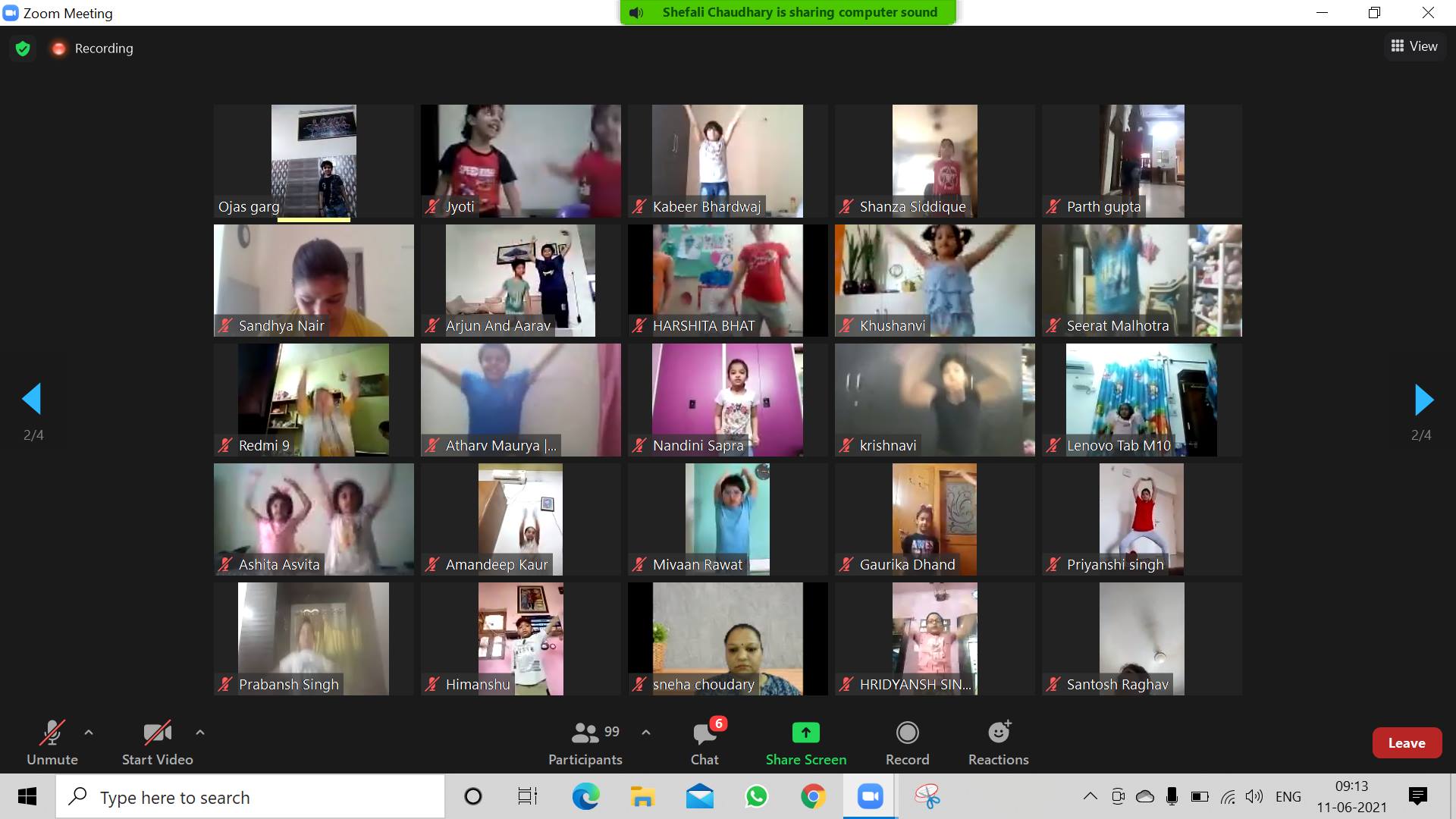Select Seerat Malhotra video tile
This screenshot has height=819, width=1456.
1142,281
